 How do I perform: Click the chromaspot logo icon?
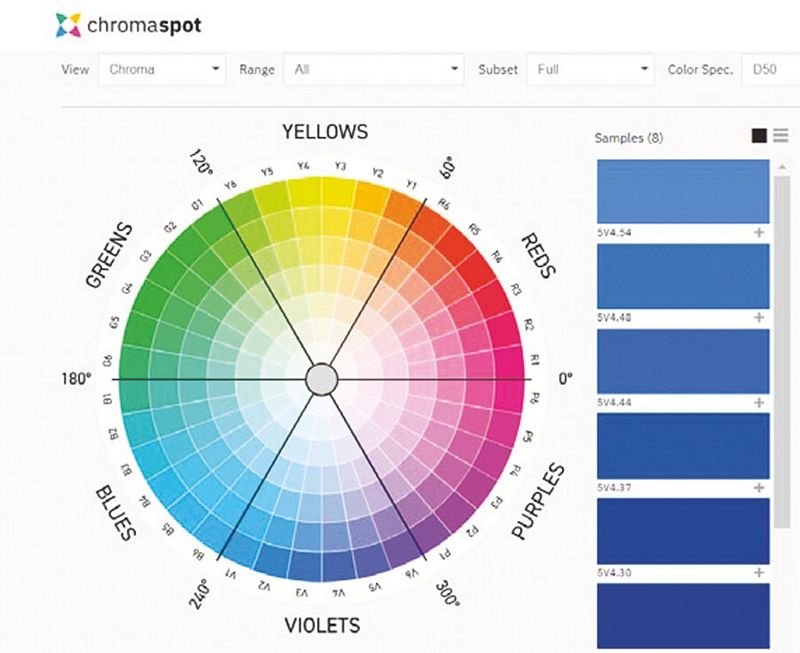(67, 25)
